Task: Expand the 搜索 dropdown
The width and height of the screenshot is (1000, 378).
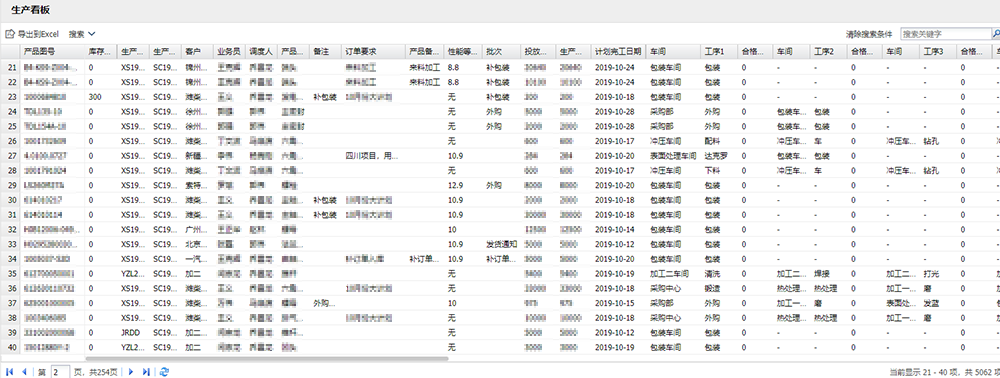Action: 82,34
